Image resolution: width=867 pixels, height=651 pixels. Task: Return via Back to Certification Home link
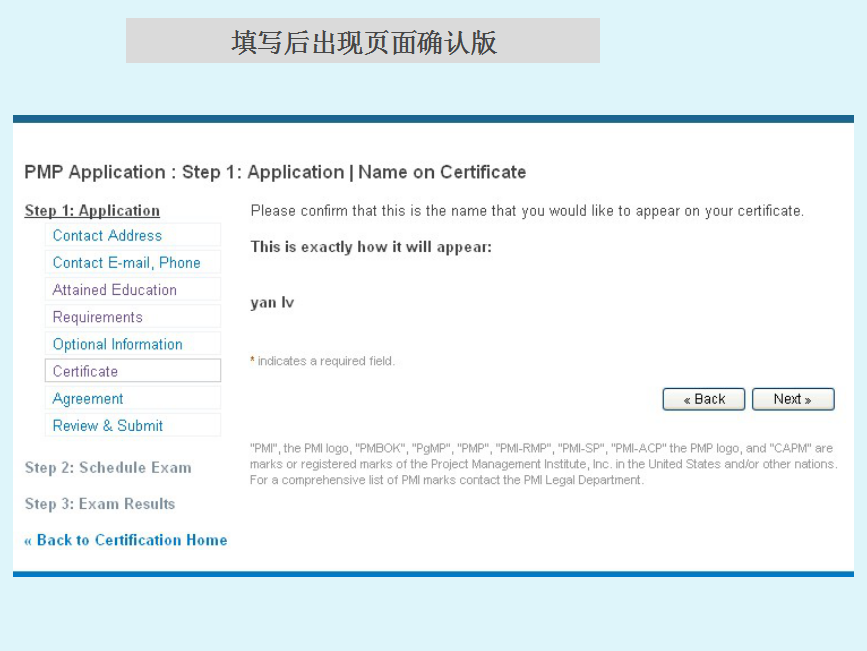pos(126,540)
